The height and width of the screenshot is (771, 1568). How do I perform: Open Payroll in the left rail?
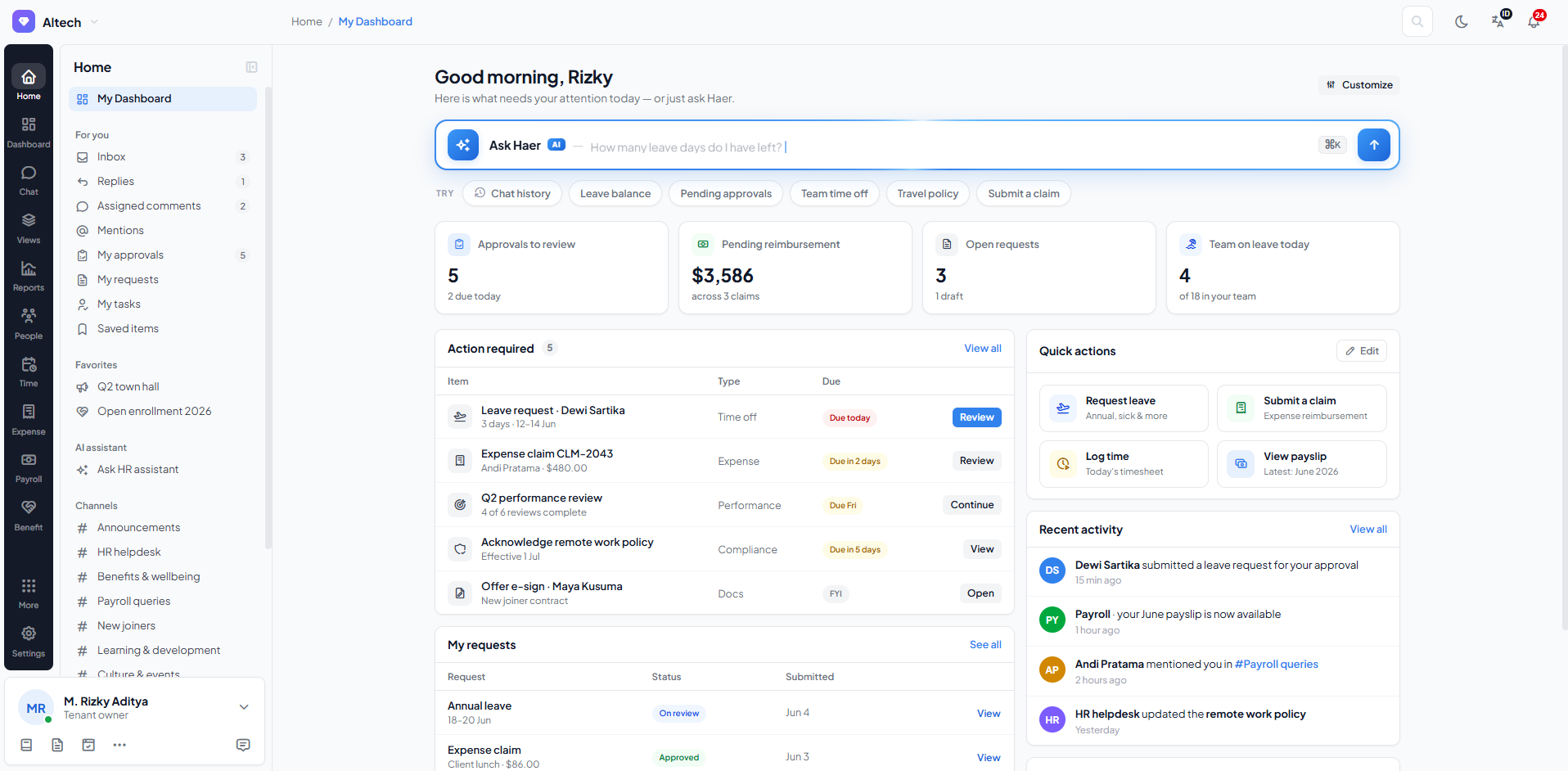coord(29,467)
